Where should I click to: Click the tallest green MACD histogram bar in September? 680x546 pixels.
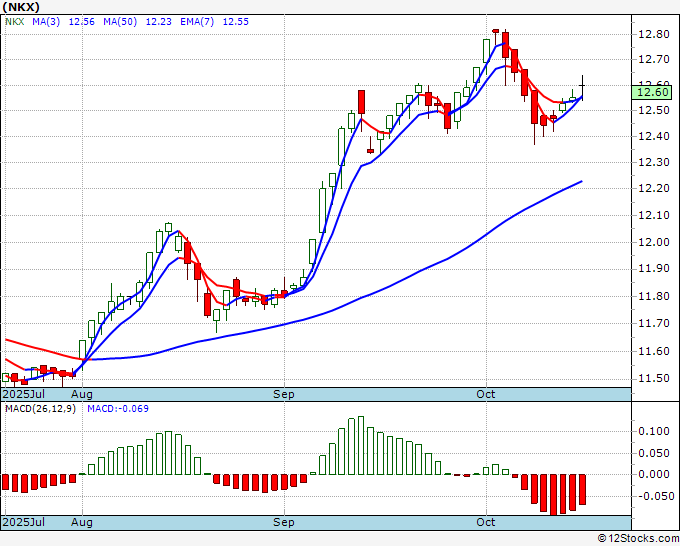click(361, 445)
